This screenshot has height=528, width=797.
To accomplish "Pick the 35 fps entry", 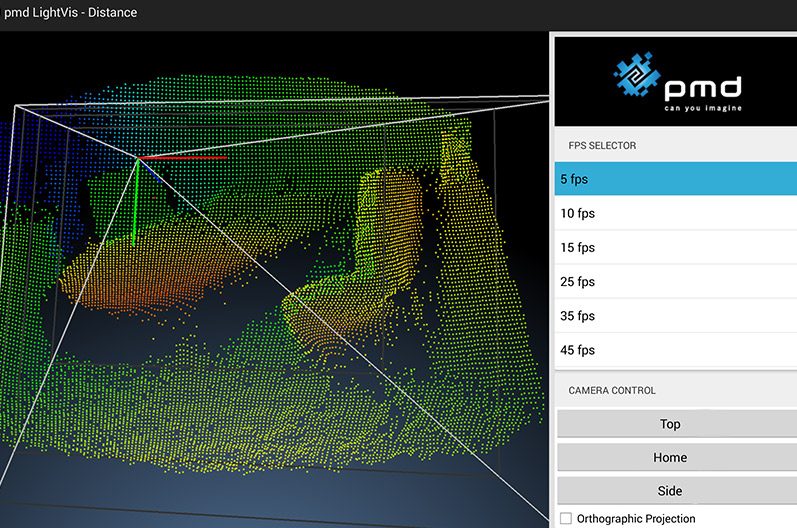I will point(676,316).
